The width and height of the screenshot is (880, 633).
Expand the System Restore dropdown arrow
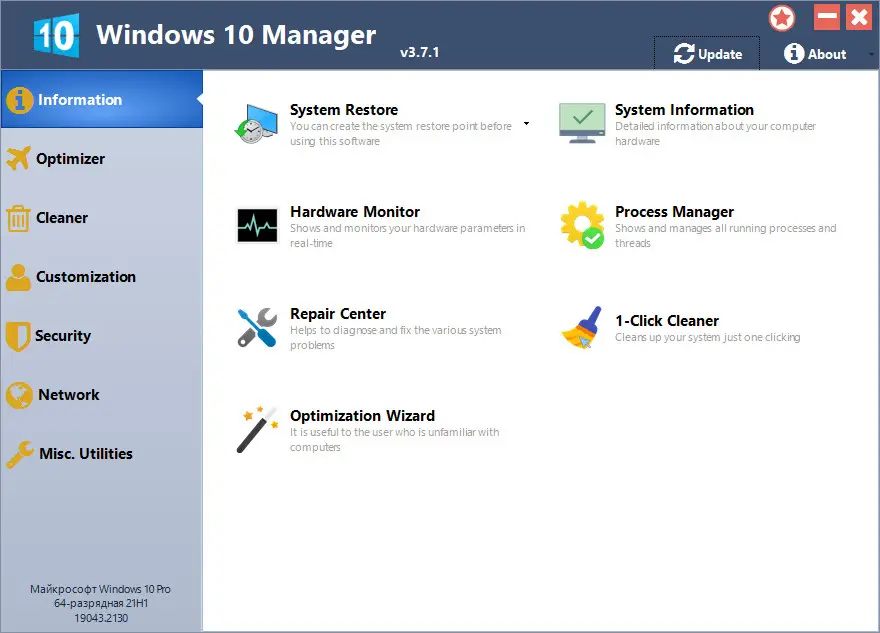tap(526, 123)
